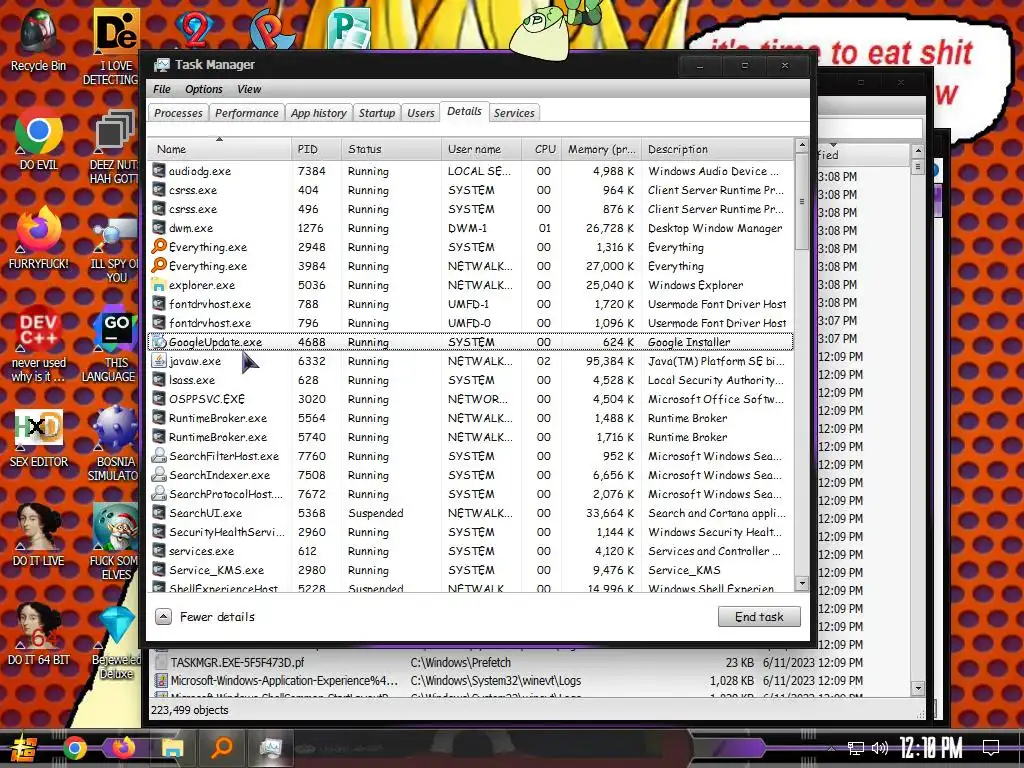Collapse view with Fewer details

click(205, 616)
